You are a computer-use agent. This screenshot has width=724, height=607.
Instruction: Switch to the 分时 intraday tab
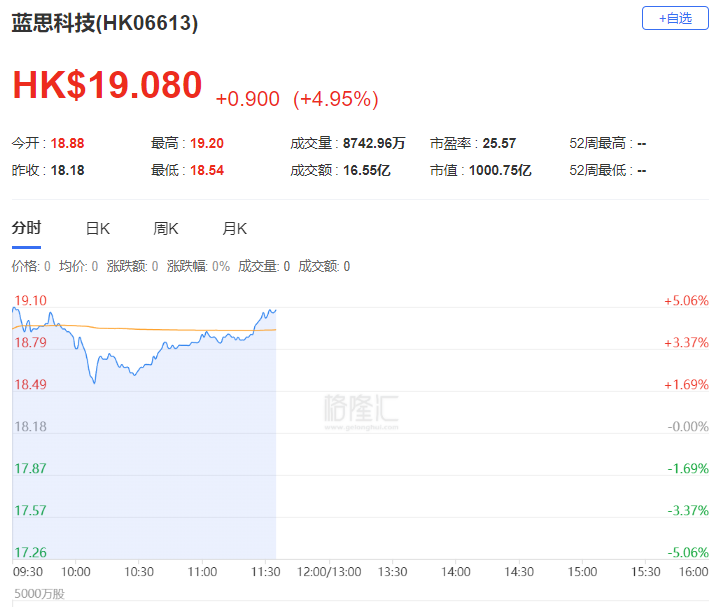pos(26,228)
